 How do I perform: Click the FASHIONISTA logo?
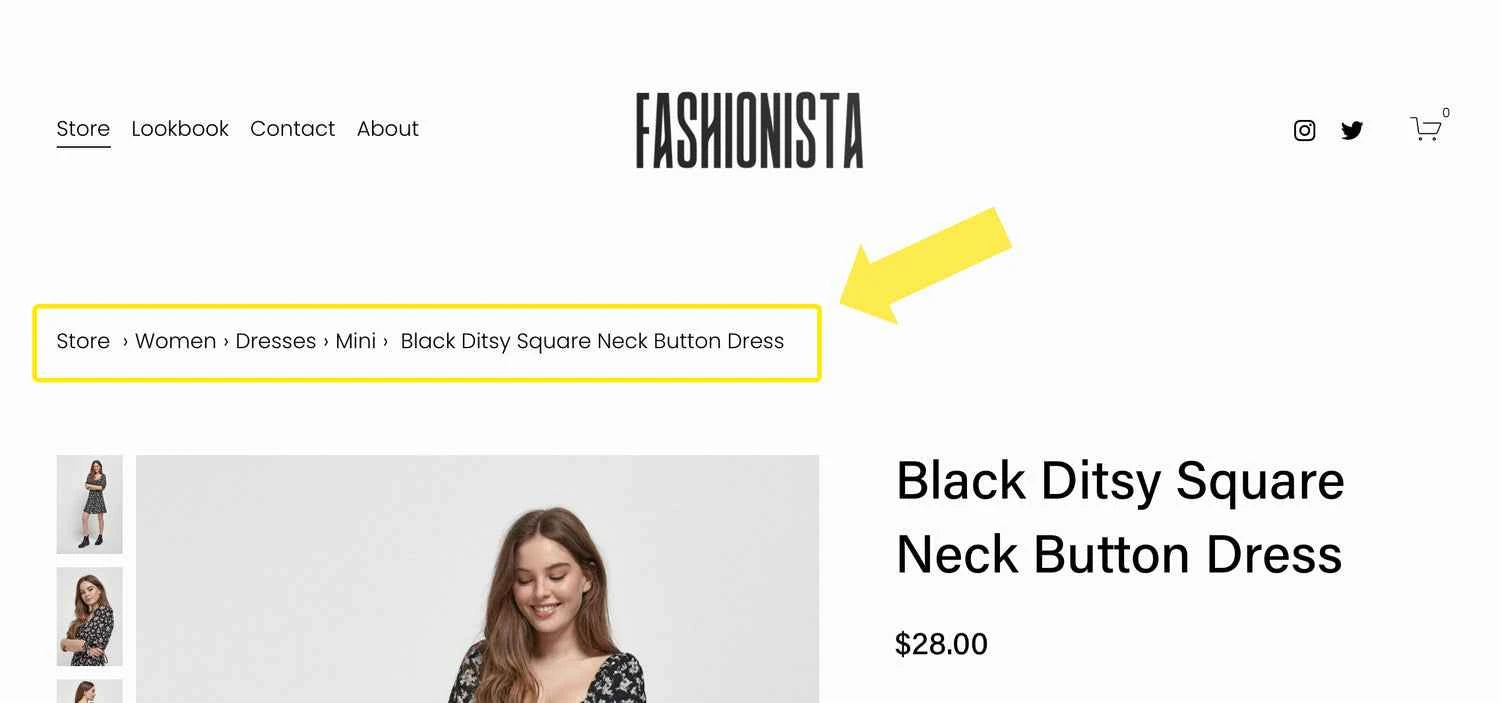tap(749, 130)
